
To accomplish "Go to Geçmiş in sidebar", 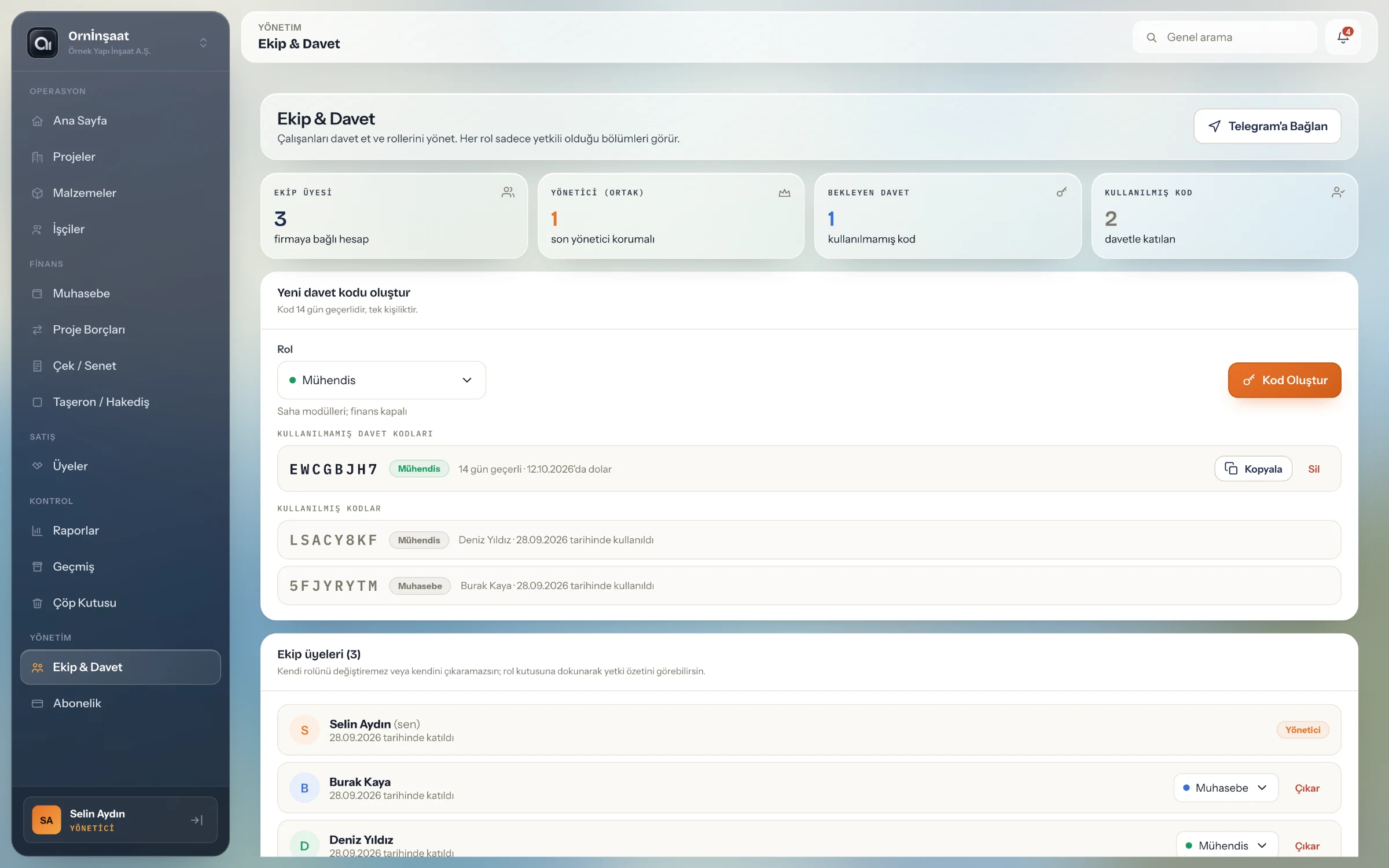I will (120, 567).
